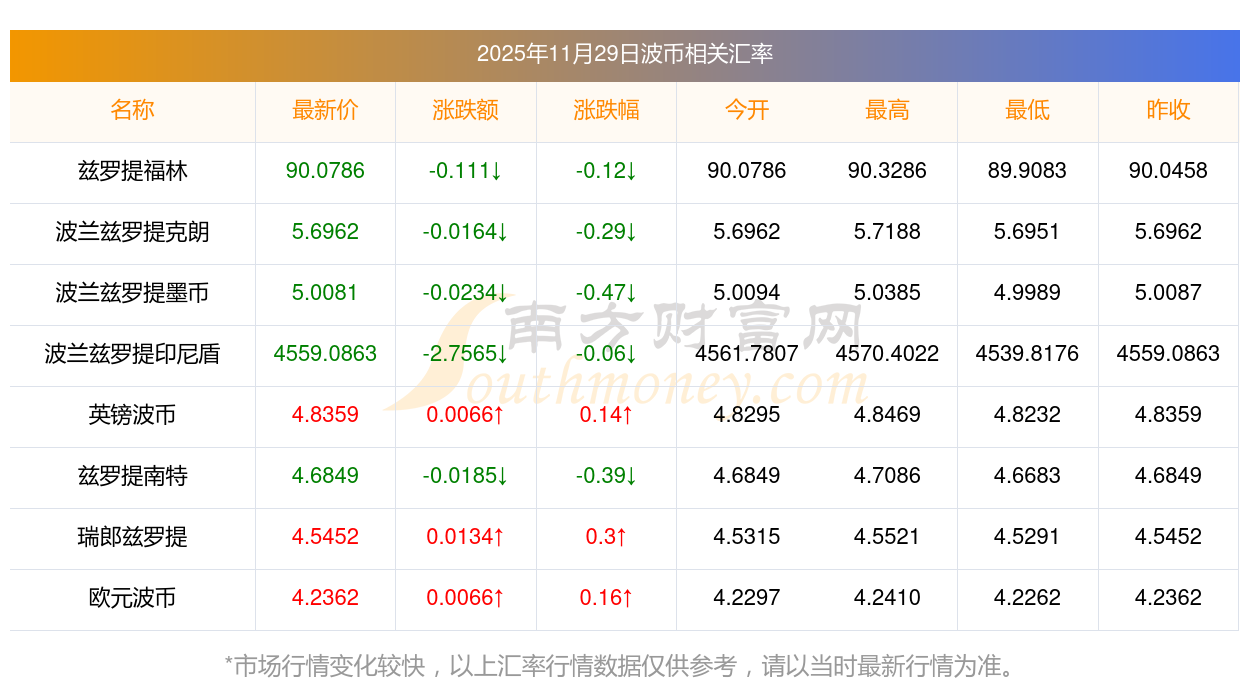
Task: Click the open value 5.0094
Action: (747, 293)
